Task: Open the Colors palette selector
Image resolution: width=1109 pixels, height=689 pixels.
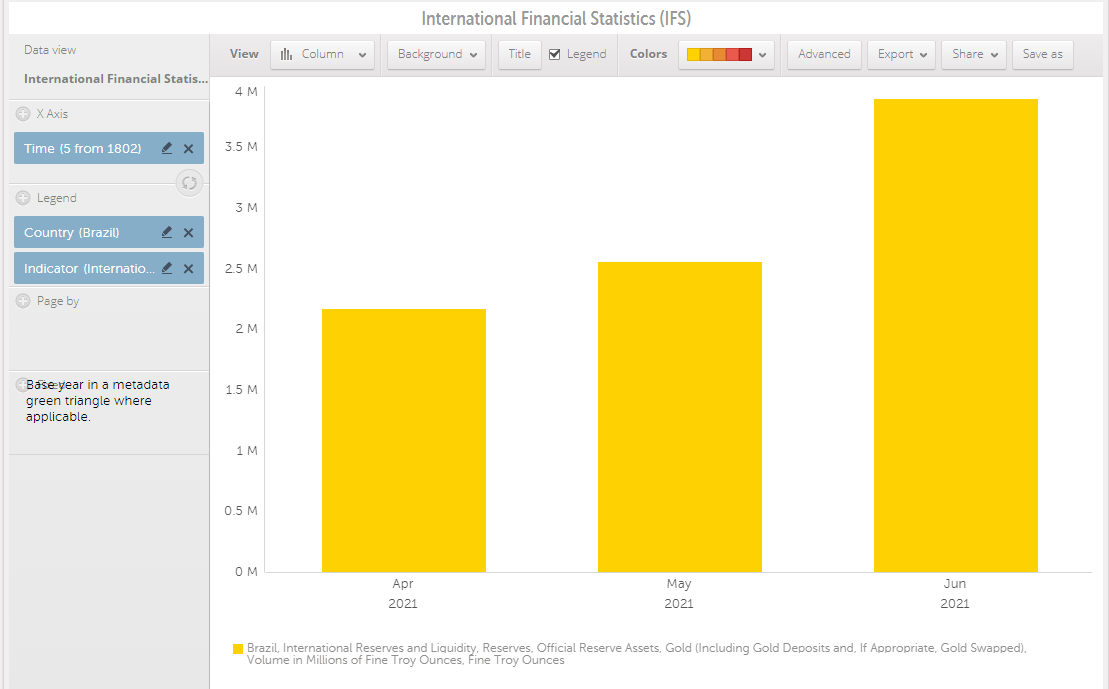Action: click(x=727, y=55)
